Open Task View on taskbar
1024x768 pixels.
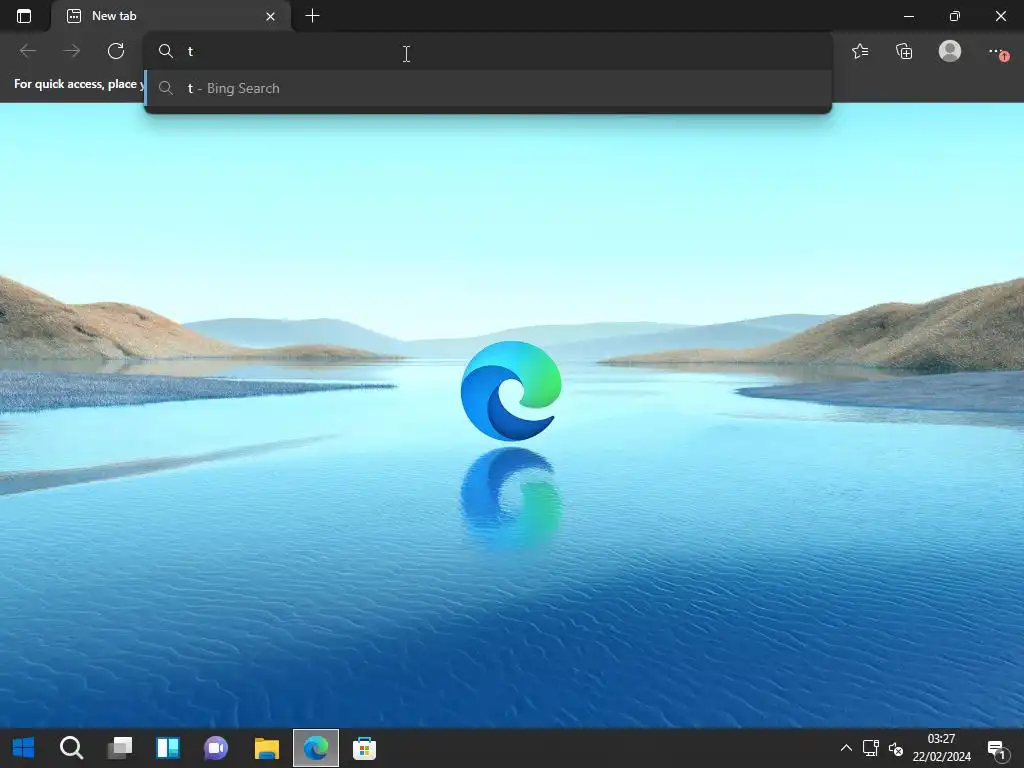point(120,748)
